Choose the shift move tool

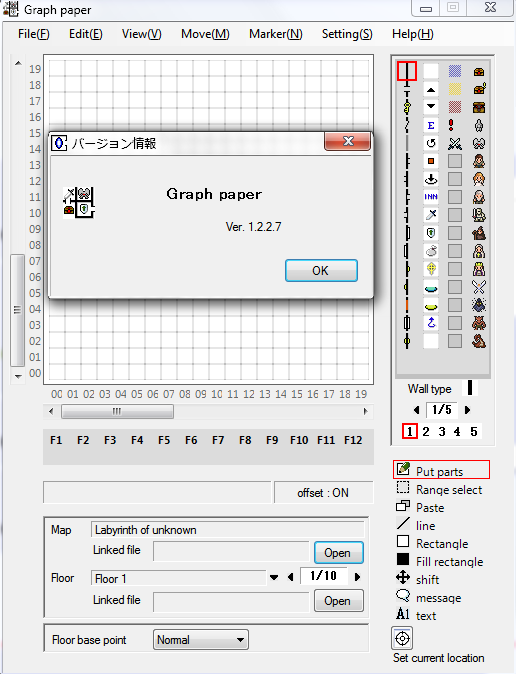(417, 579)
